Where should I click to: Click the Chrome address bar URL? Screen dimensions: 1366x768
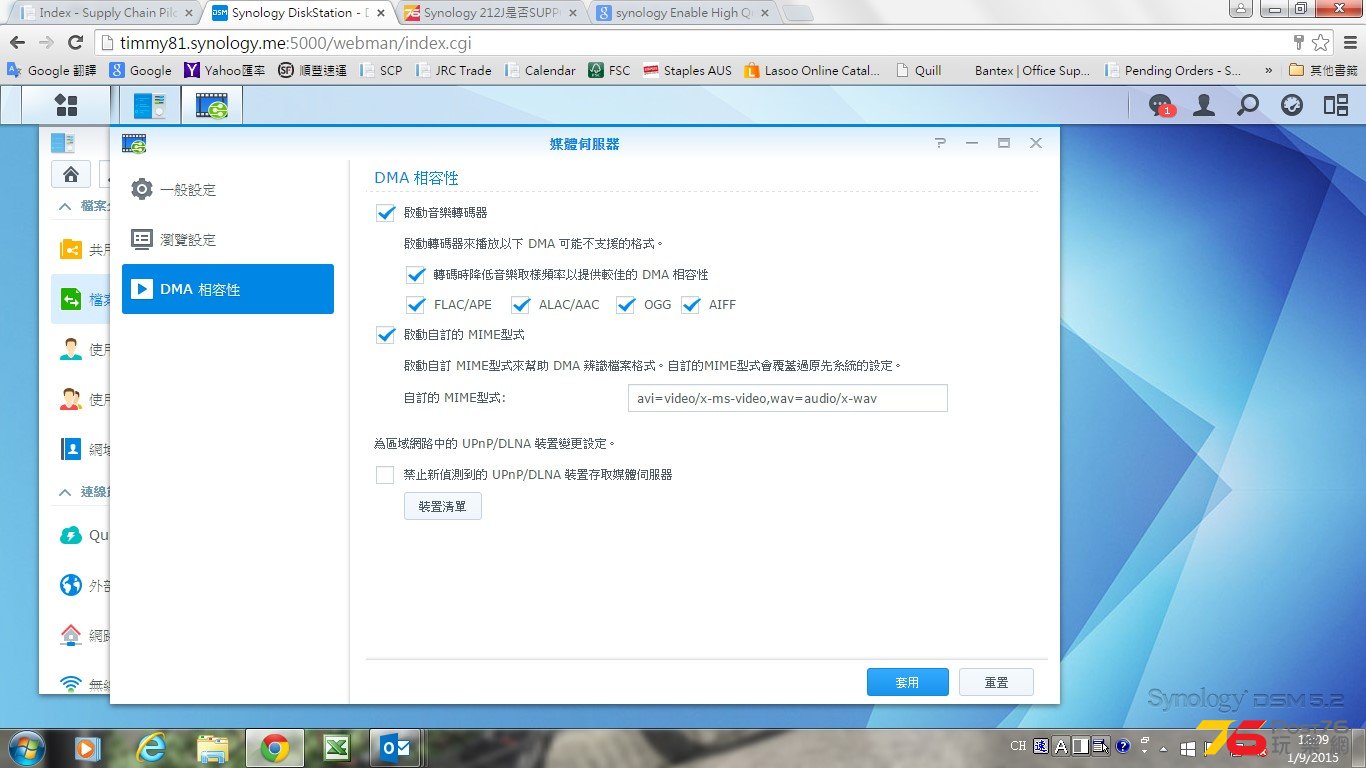pyautogui.click(x=296, y=43)
